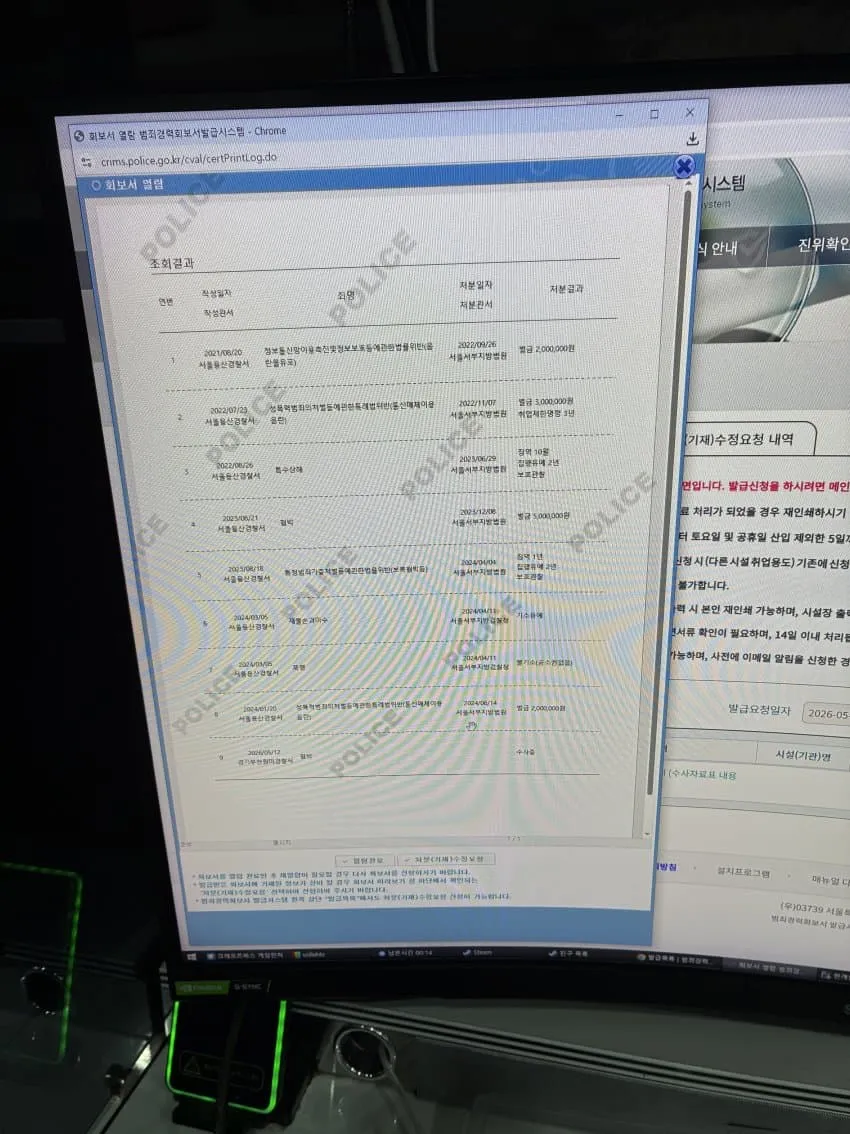This screenshot has width=850, height=1134.
Task: Open the site information icon beside the URL
Action: click(87, 162)
